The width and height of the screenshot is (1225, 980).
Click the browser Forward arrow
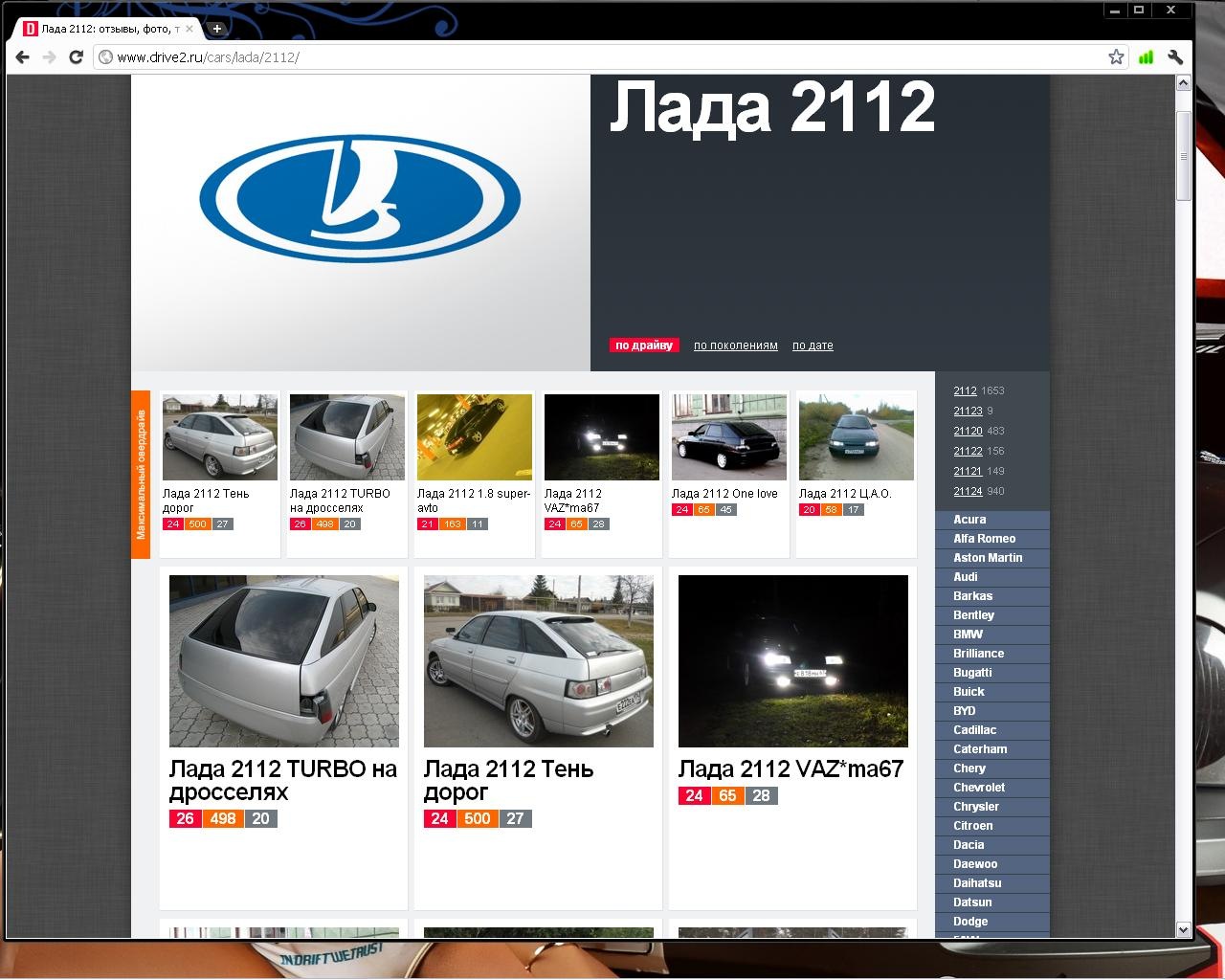[x=50, y=57]
